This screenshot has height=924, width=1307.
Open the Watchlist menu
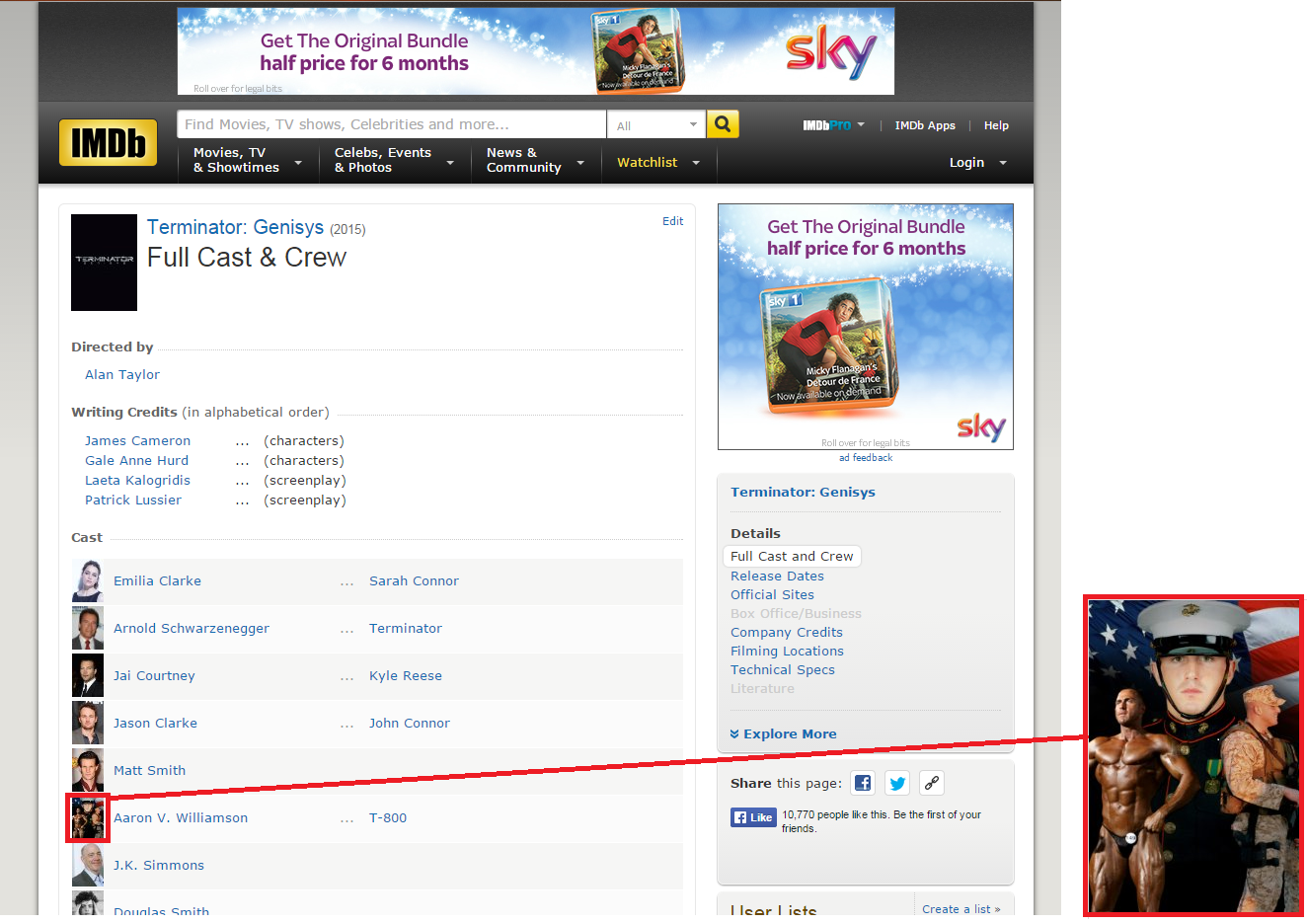(x=658, y=162)
